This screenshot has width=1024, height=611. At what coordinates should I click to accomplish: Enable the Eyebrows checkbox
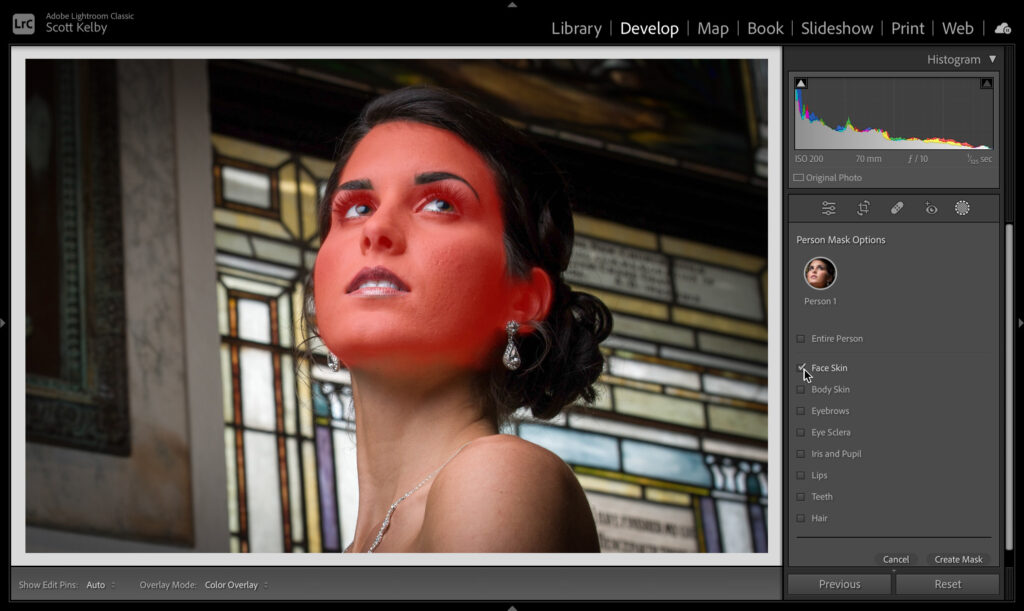(x=801, y=411)
